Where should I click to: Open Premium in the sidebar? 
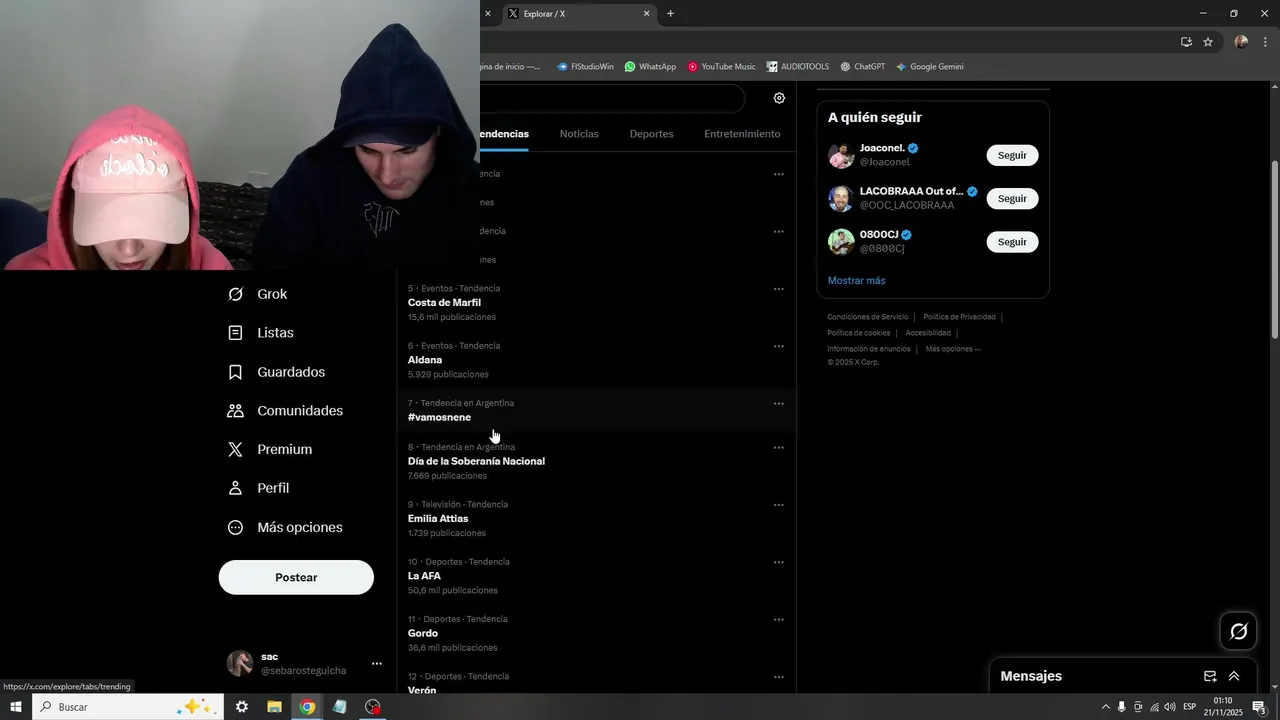tap(270, 450)
